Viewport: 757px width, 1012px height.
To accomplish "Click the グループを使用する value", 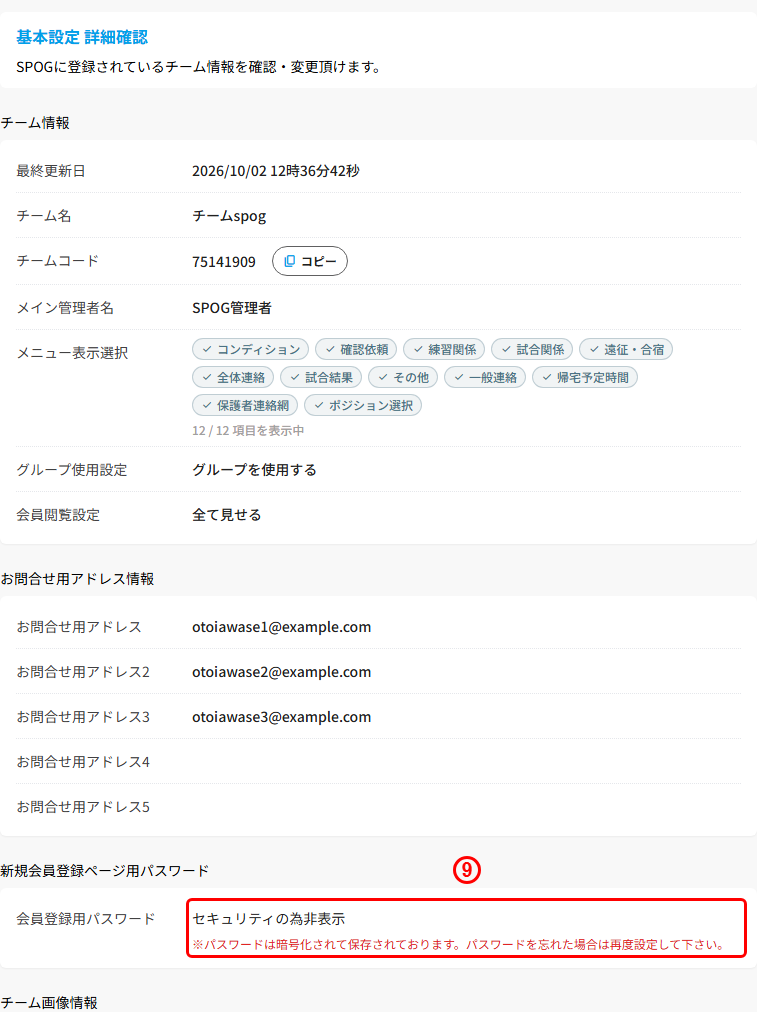I will [x=254, y=470].
